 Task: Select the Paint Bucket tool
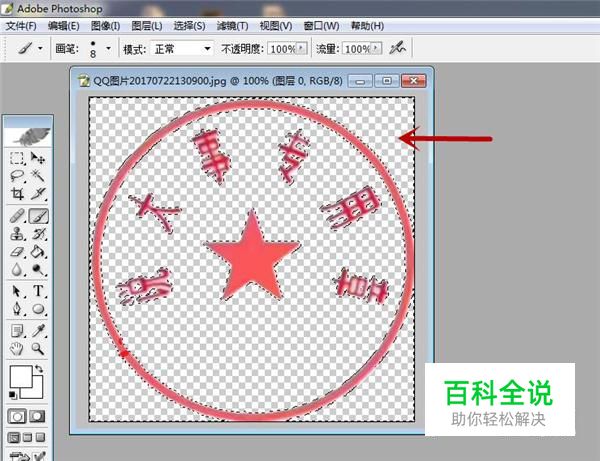click(38, 252)
